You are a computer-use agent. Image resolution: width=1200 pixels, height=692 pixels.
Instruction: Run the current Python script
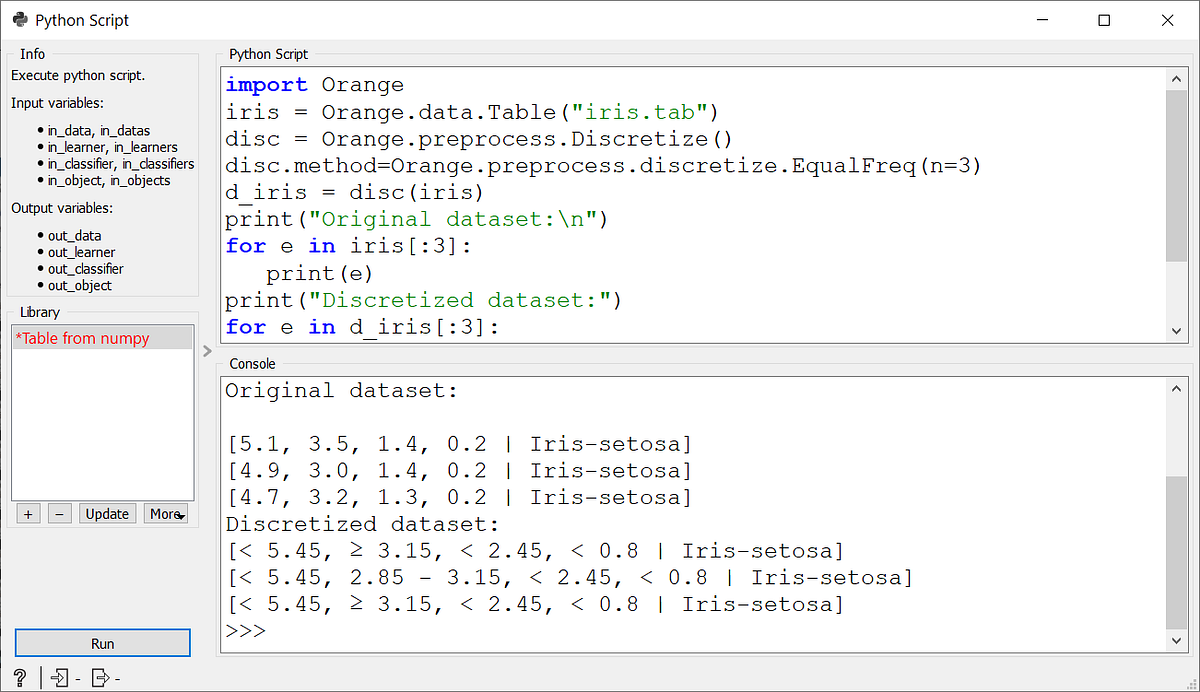(101, 642)
